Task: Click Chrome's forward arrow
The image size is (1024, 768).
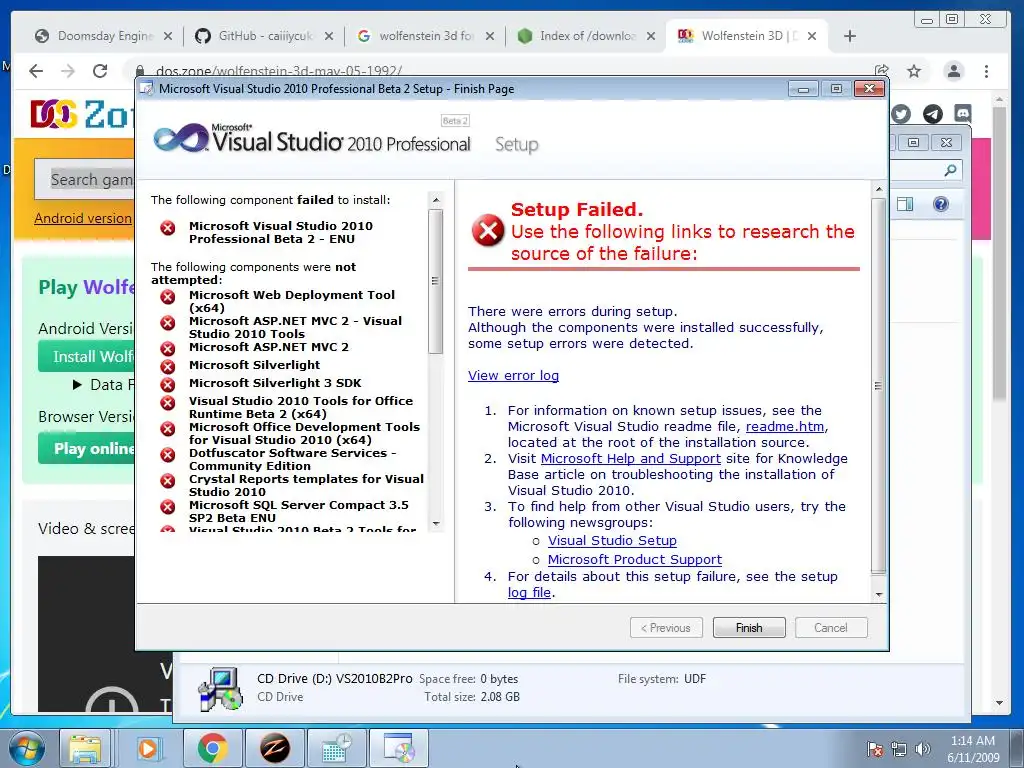Action: [68, 71]
